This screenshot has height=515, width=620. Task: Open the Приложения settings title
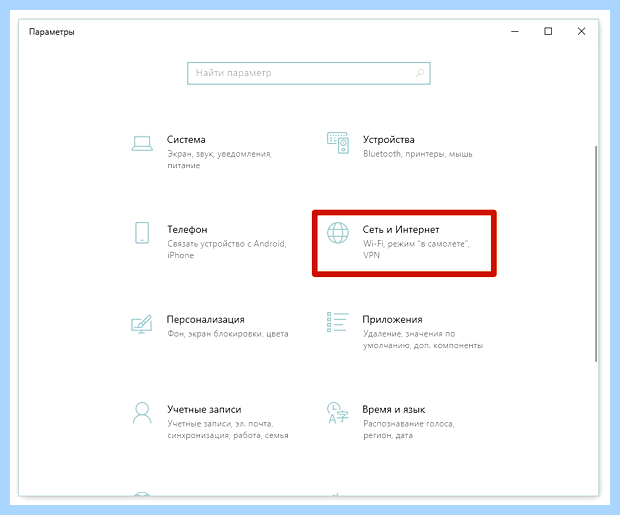393,319
